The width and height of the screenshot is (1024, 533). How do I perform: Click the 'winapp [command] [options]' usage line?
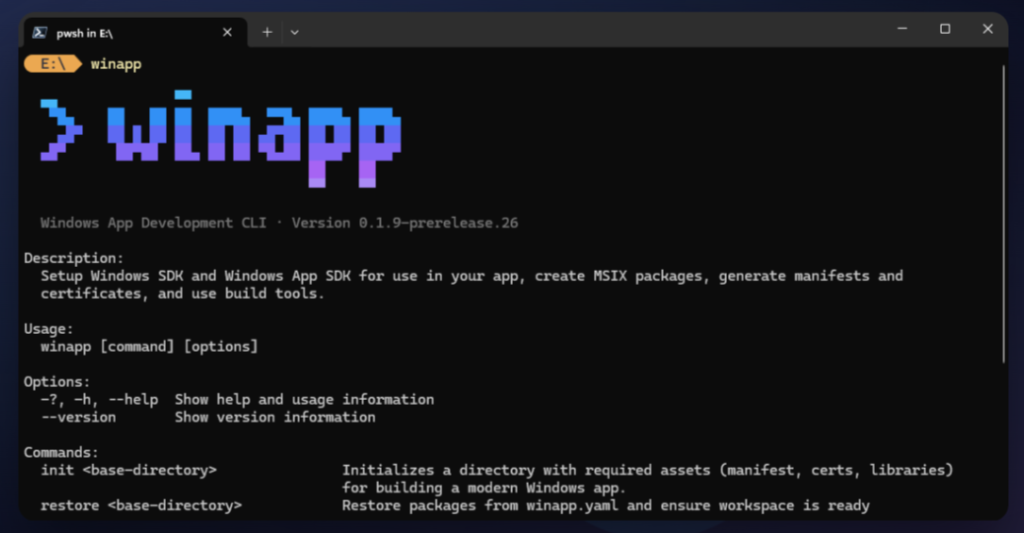149,346
